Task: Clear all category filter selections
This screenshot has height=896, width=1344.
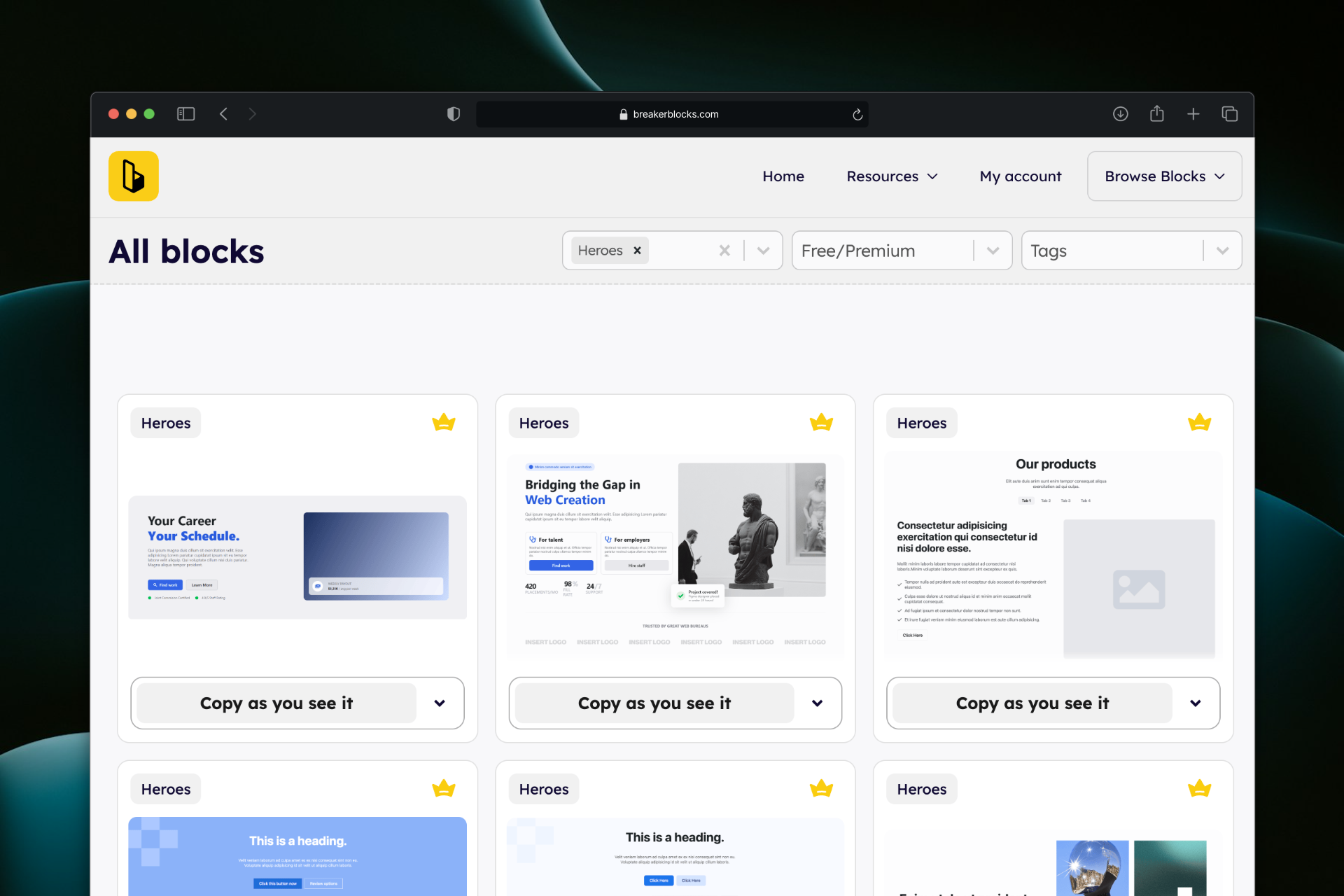Action: (724, 251)
